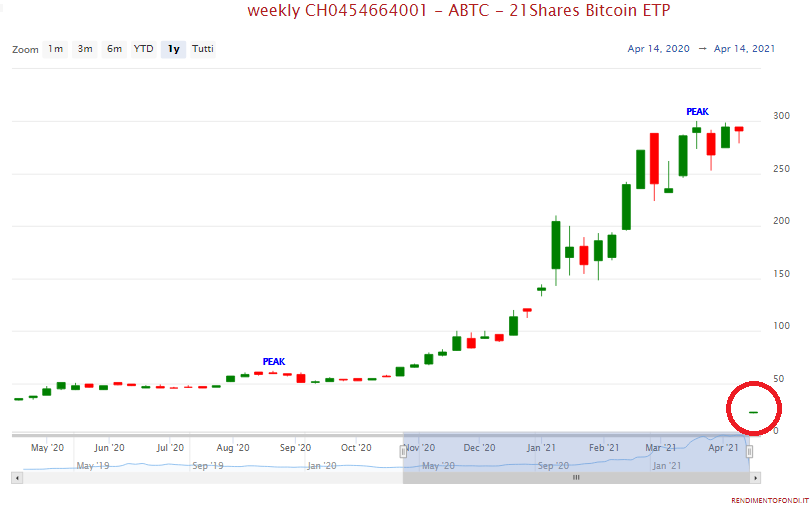Select the 1y zoom option
812x505 pixels.
pyautogui.click(x=173, y=49)
